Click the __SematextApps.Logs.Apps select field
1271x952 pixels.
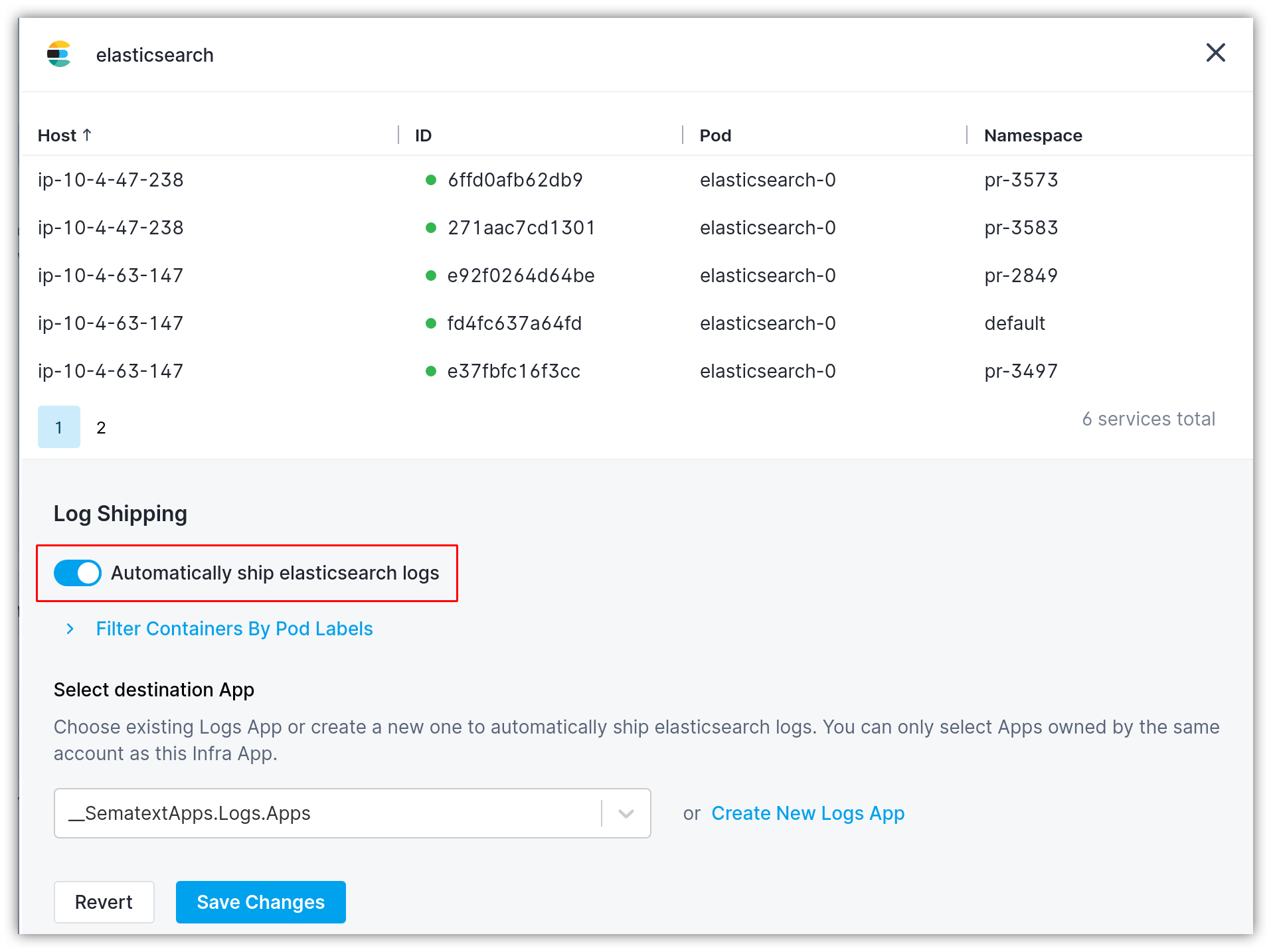(x=352, y=813)
